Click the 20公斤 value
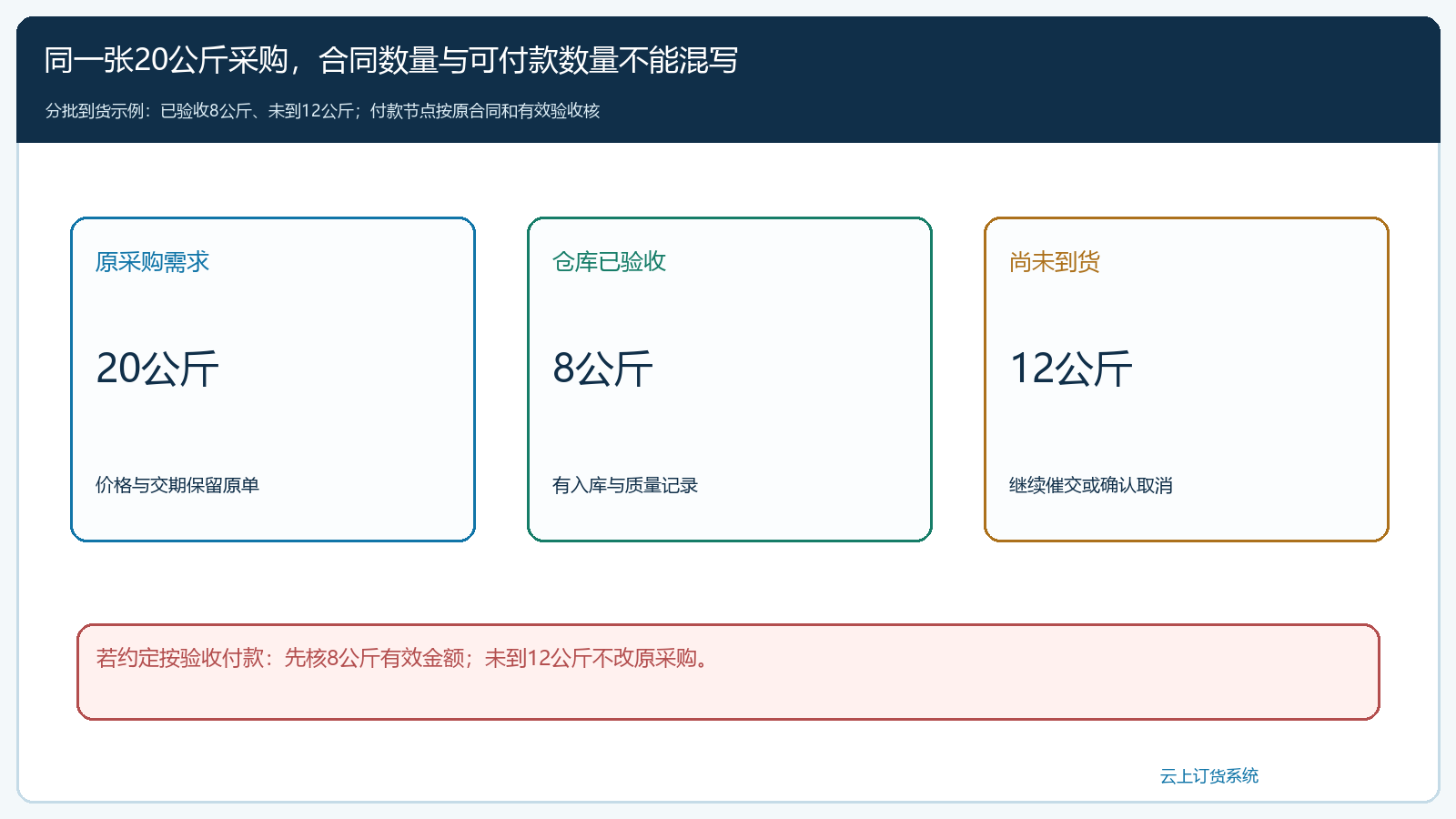The image size is (1456, 819). (x=157, y=369)
